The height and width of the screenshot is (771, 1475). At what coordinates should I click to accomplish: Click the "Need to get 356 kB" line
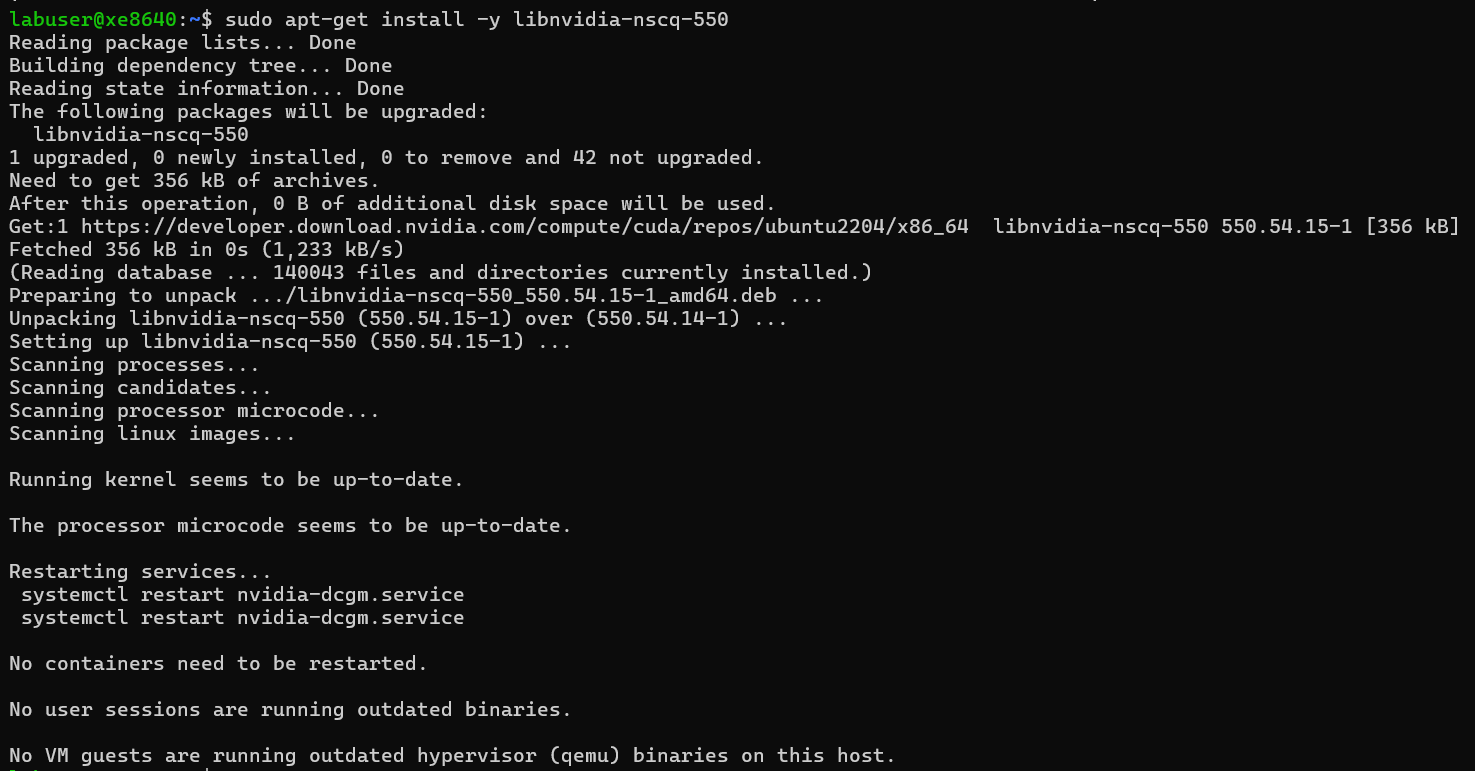[x=194, y=181]
